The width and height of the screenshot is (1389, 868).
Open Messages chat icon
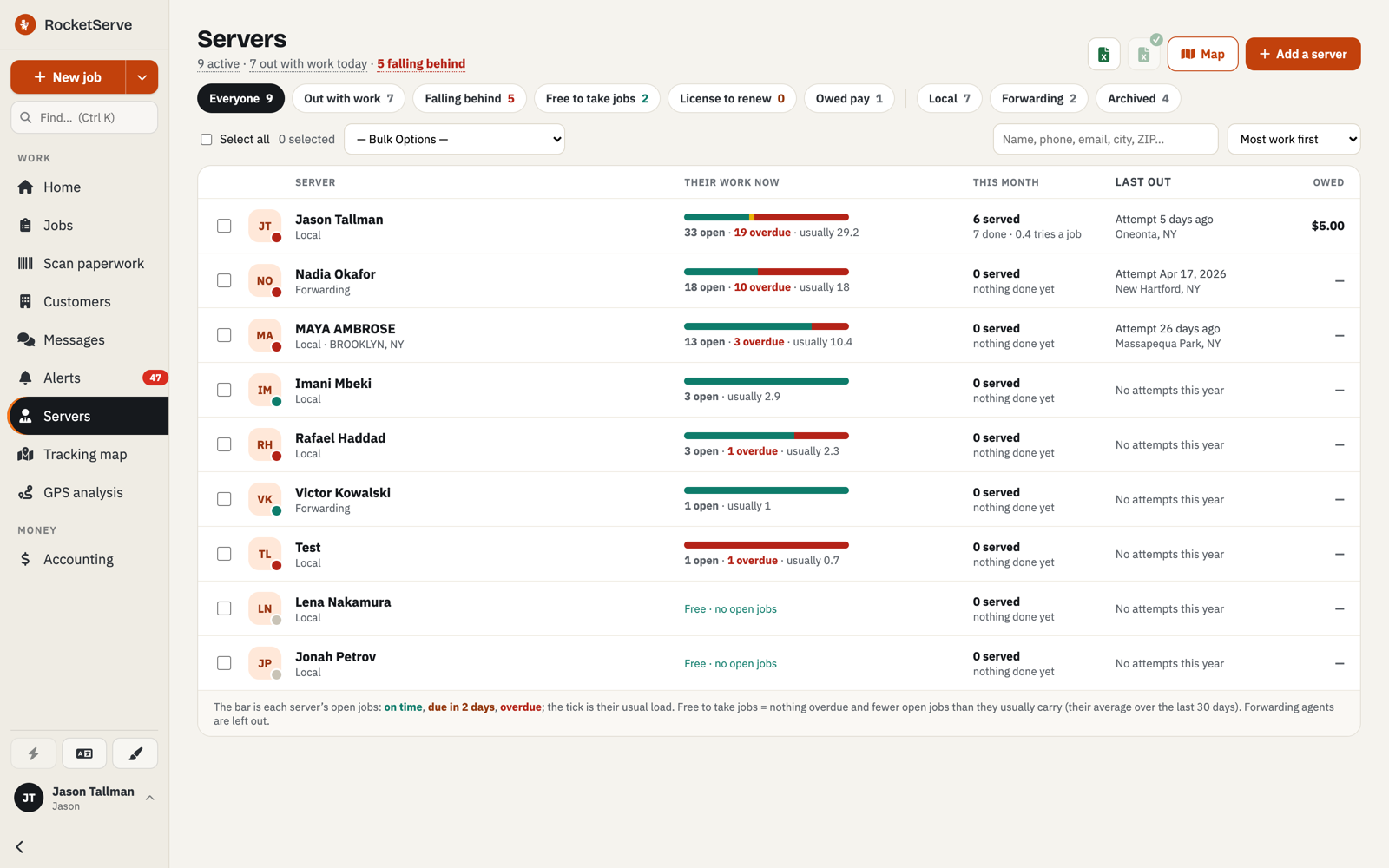(x=26, y=339)
